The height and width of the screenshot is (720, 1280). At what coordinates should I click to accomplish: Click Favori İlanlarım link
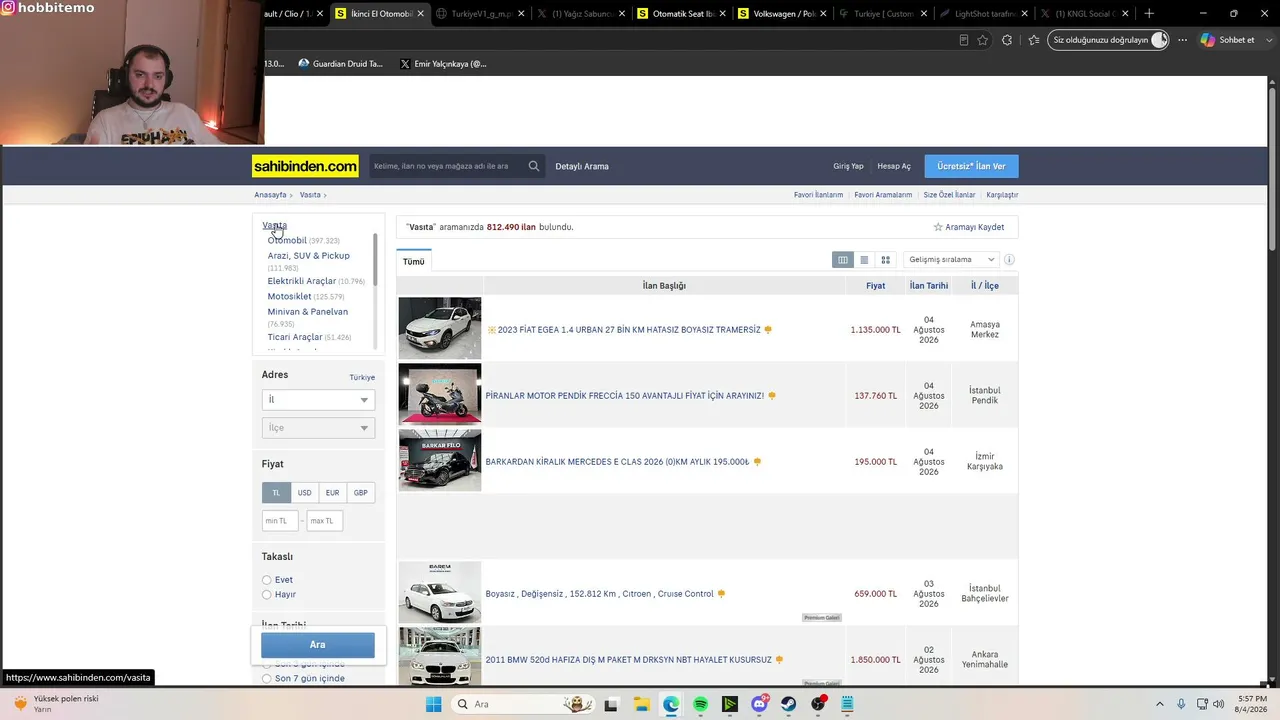tap(818, 195)
